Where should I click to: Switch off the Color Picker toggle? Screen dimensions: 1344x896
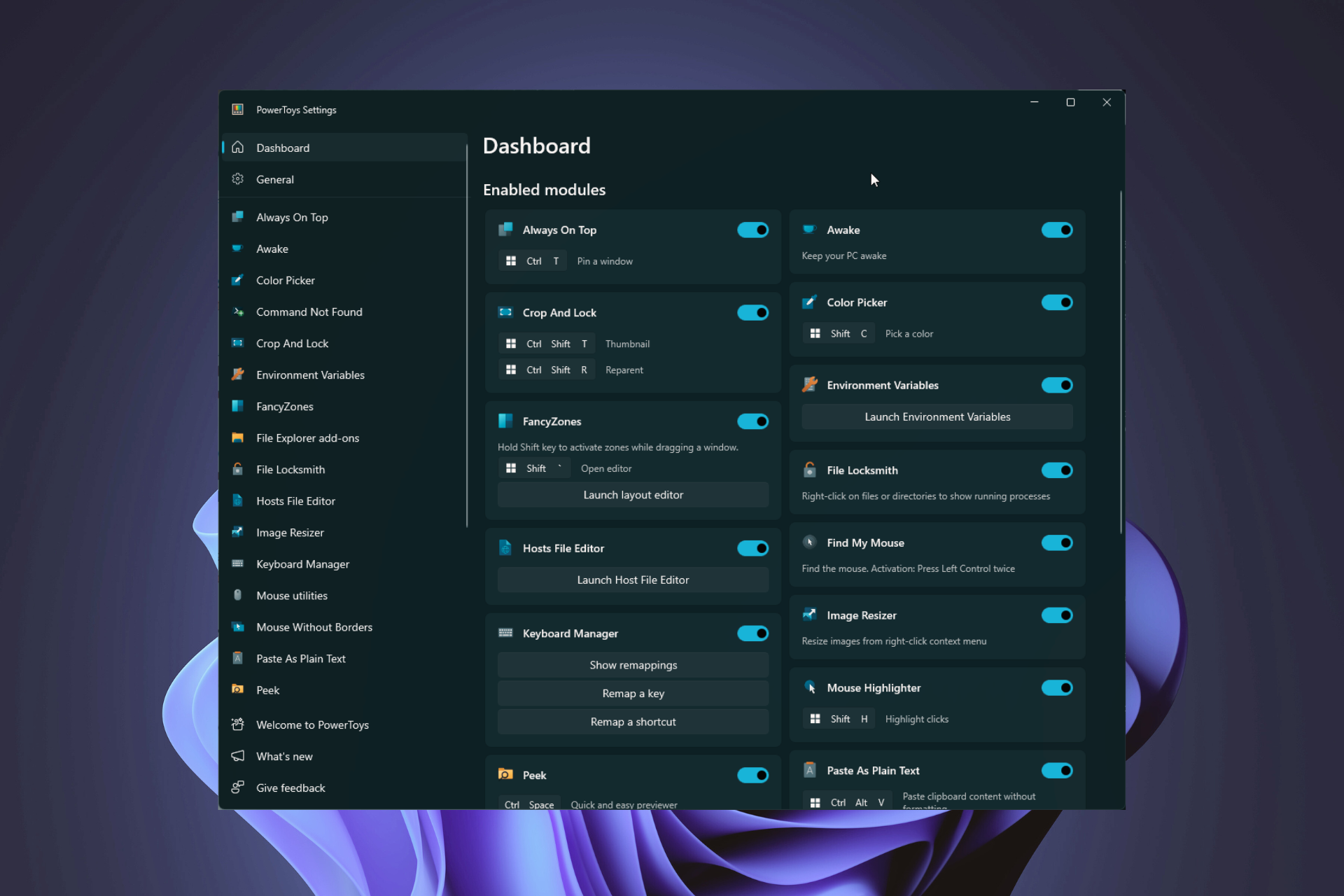(x=1057, y=302)
